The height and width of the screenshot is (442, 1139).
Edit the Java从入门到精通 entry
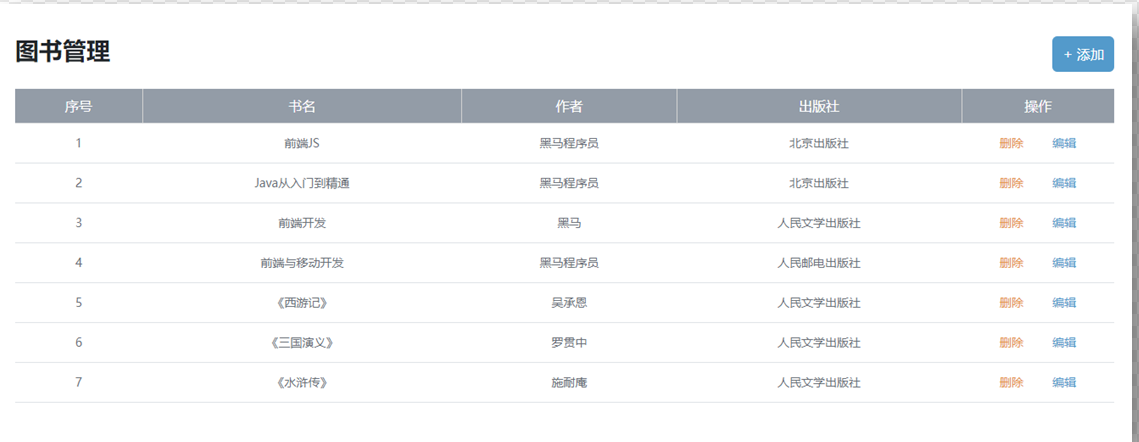point(1064,183)
